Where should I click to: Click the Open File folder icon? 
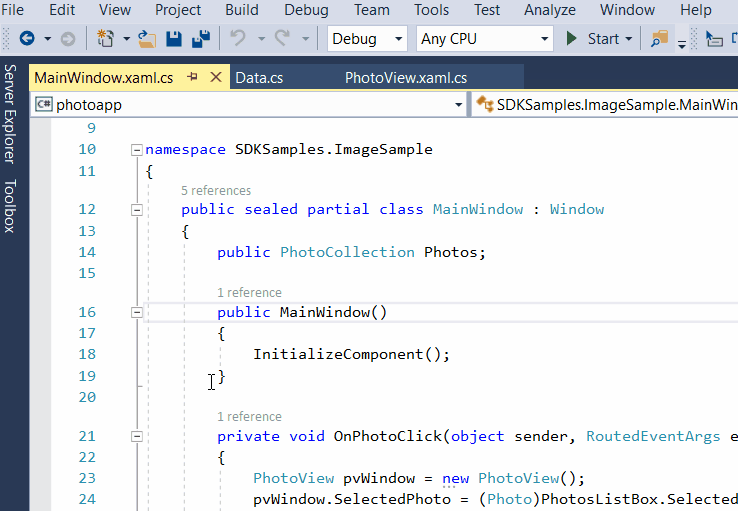147,39
